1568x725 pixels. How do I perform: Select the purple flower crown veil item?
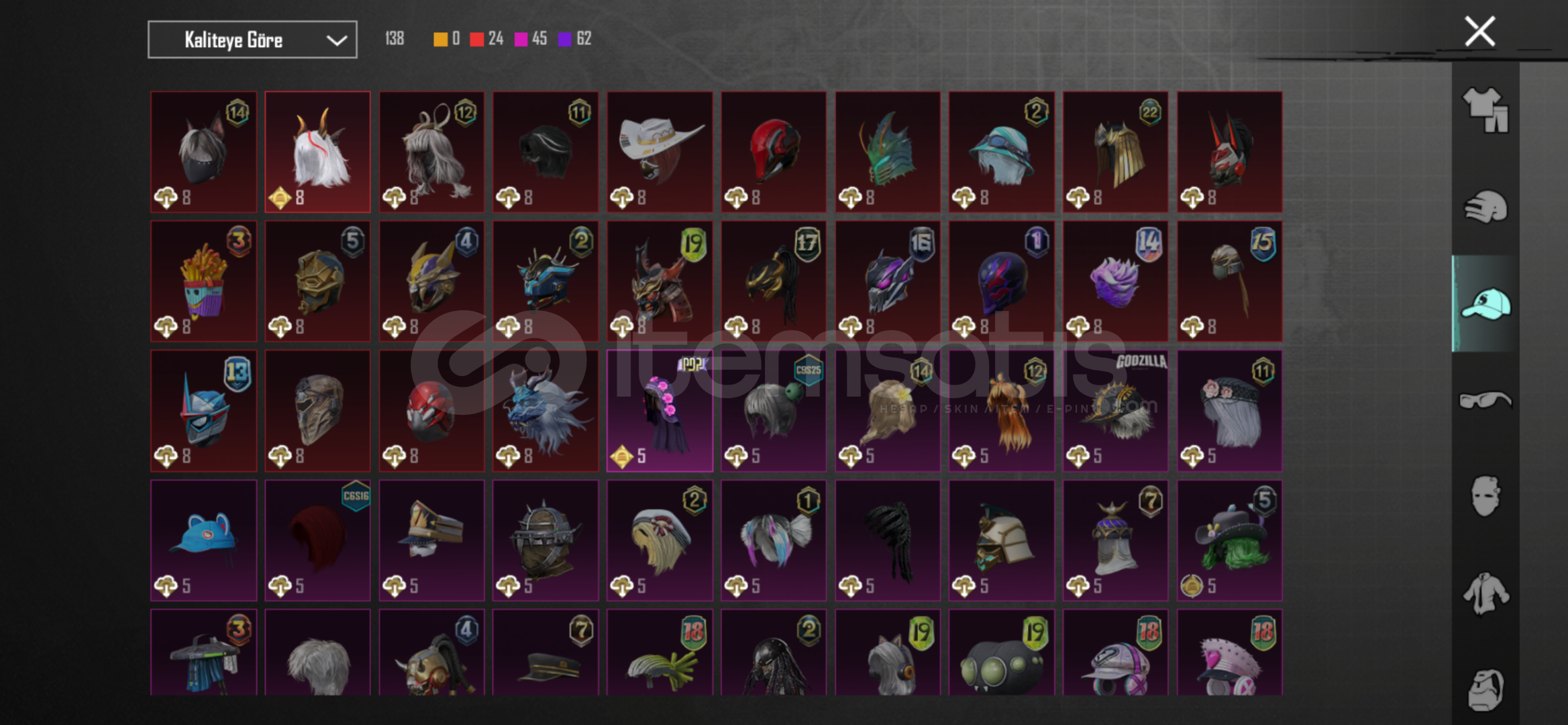[x=660, y=410]
